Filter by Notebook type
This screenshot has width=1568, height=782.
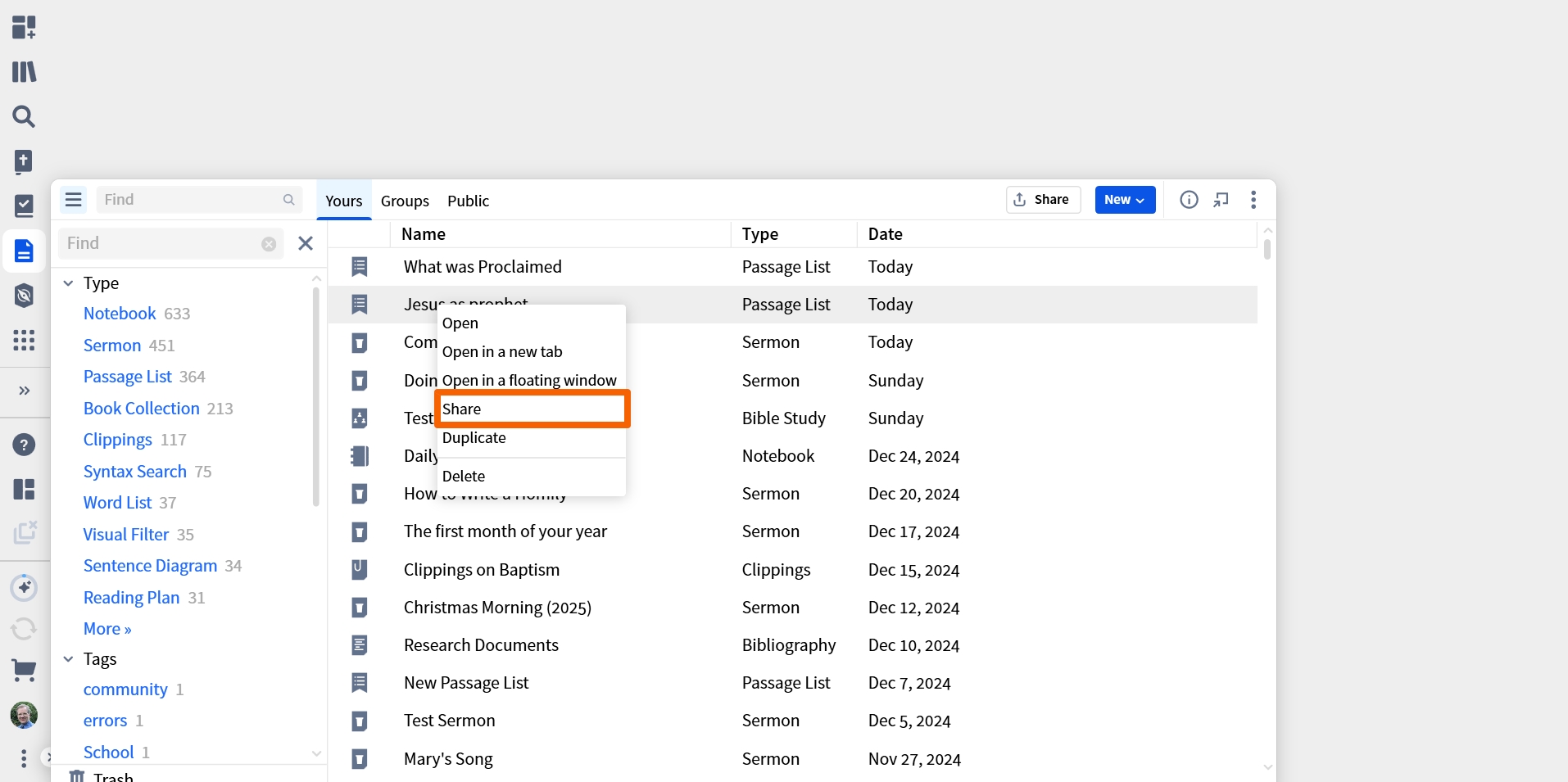pos(120,314)
